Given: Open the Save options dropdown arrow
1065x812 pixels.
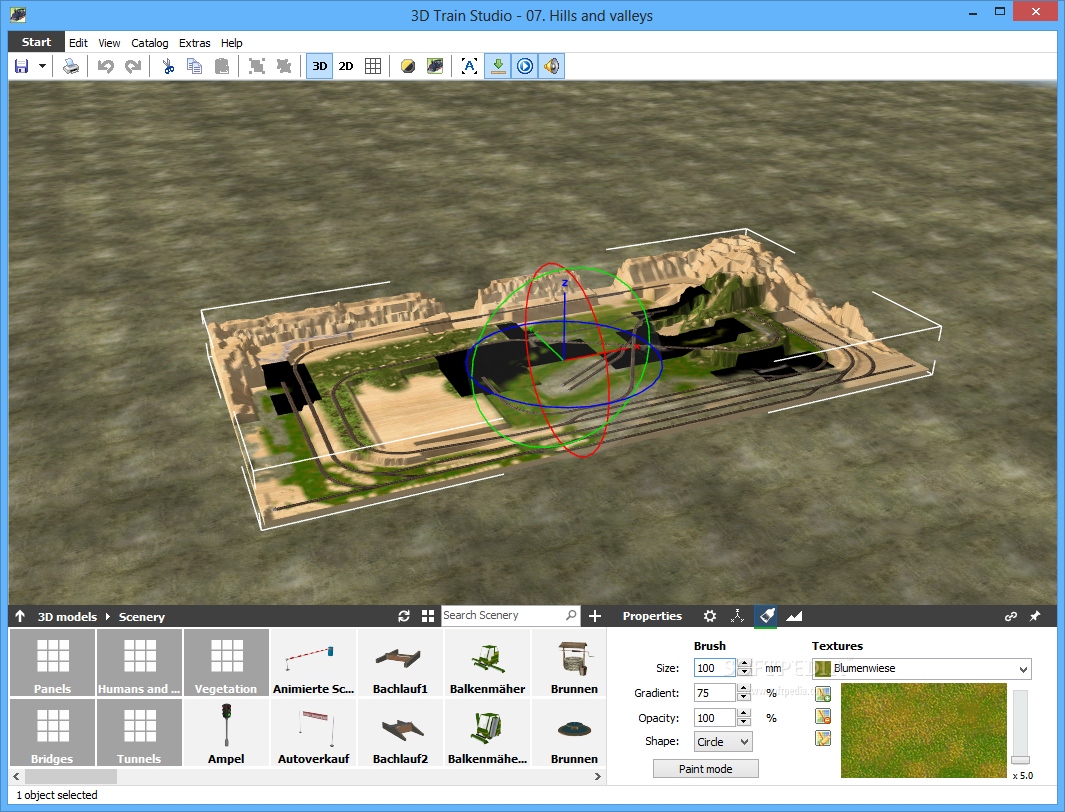Looking at the screenshot, I should [42, 66].
